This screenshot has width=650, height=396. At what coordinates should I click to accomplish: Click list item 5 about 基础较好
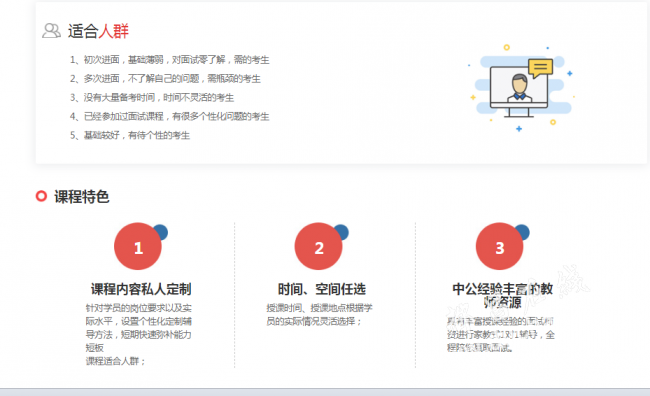click(x=130, y=136)
